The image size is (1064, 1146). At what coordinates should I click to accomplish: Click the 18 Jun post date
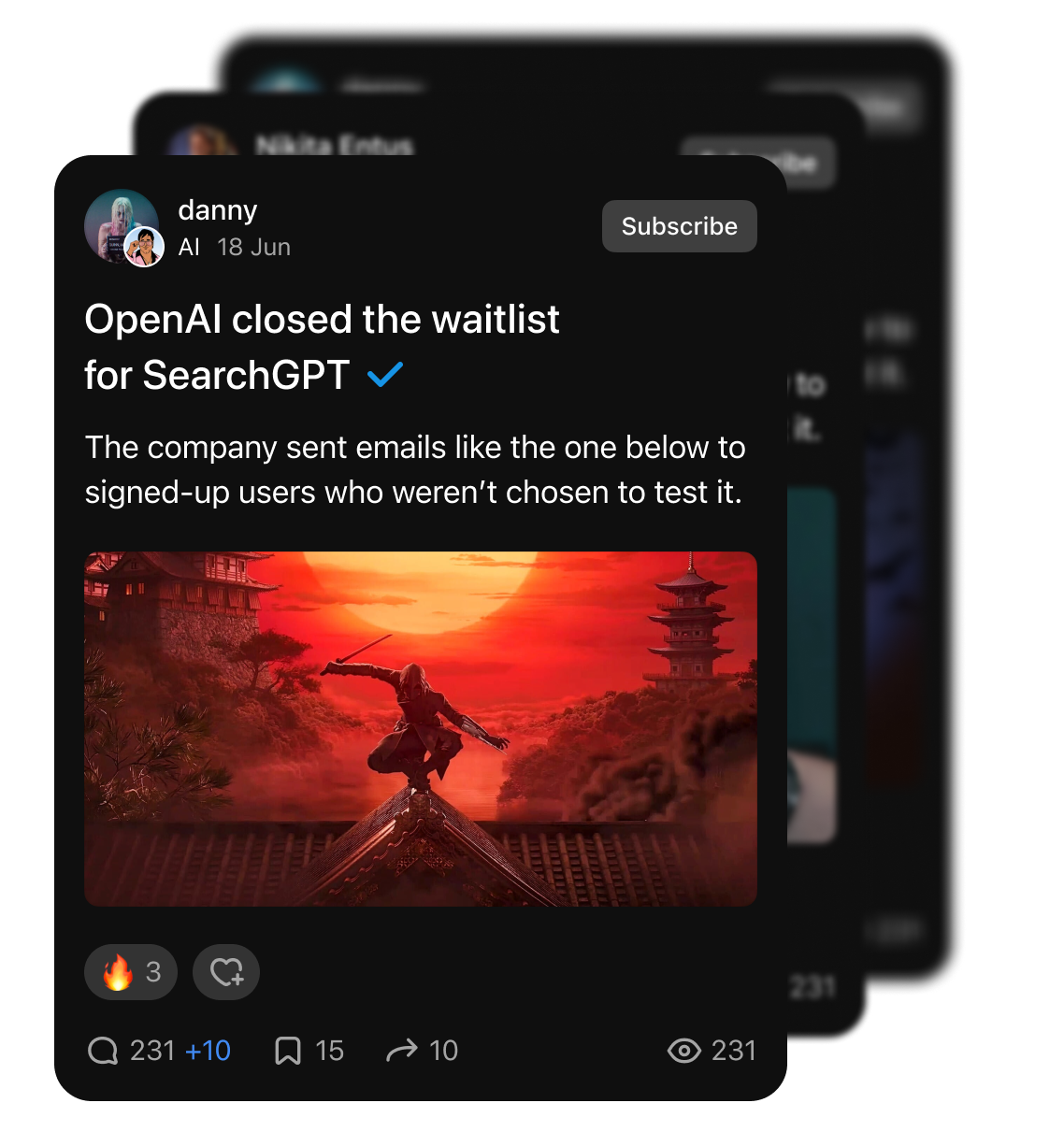coord(254,247)
